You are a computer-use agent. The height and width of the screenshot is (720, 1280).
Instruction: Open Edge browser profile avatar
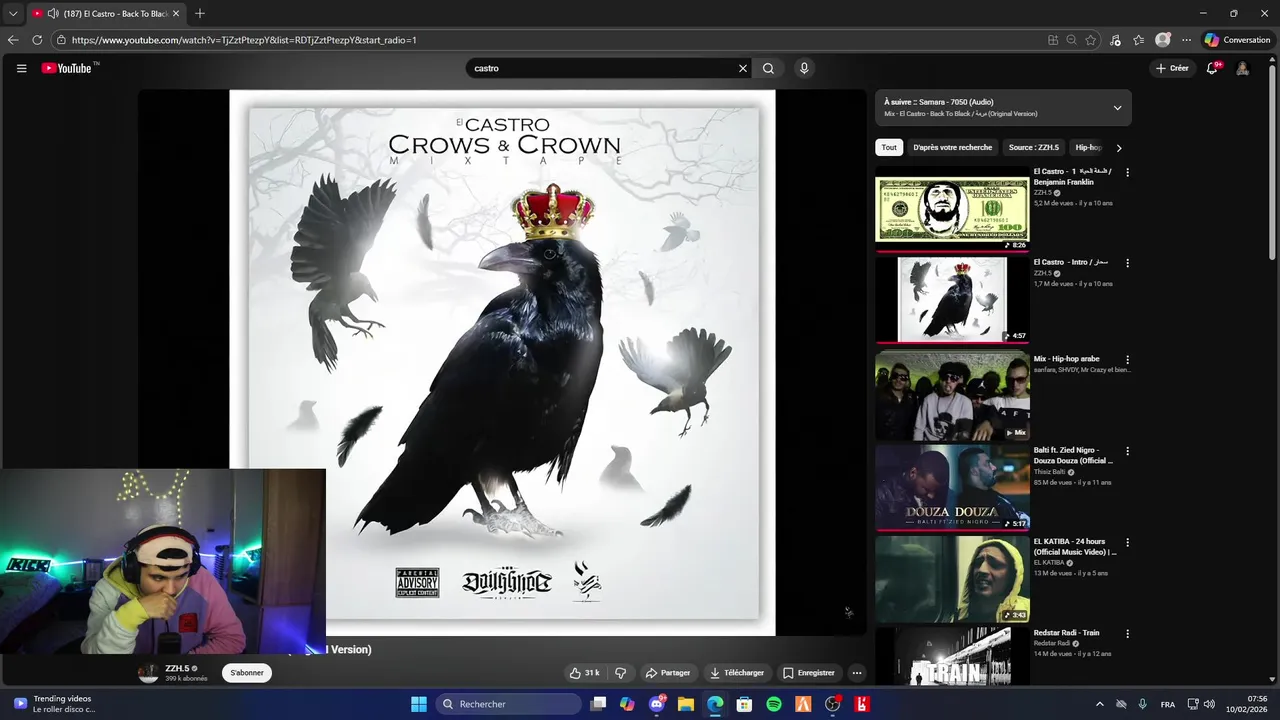[x=1162, y=40]
